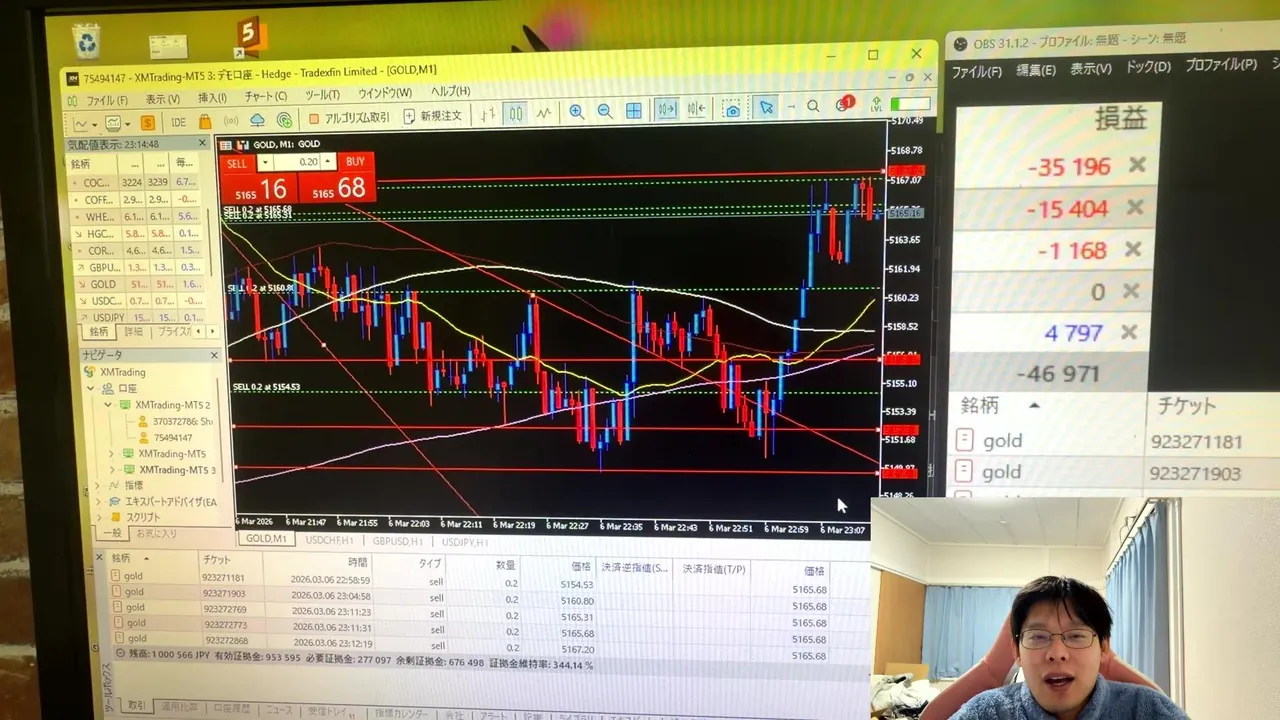Zoom in on the chart
The image size is (1280, 720).
pos(577,111)
